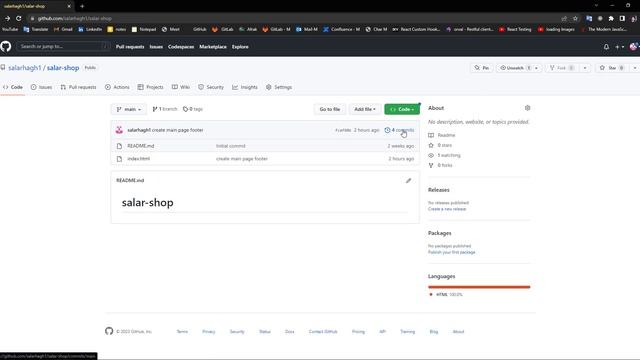View the 1 branch link
Image resolution: width=640 pixels, height=360 pixels.
[x=165, y=109]
